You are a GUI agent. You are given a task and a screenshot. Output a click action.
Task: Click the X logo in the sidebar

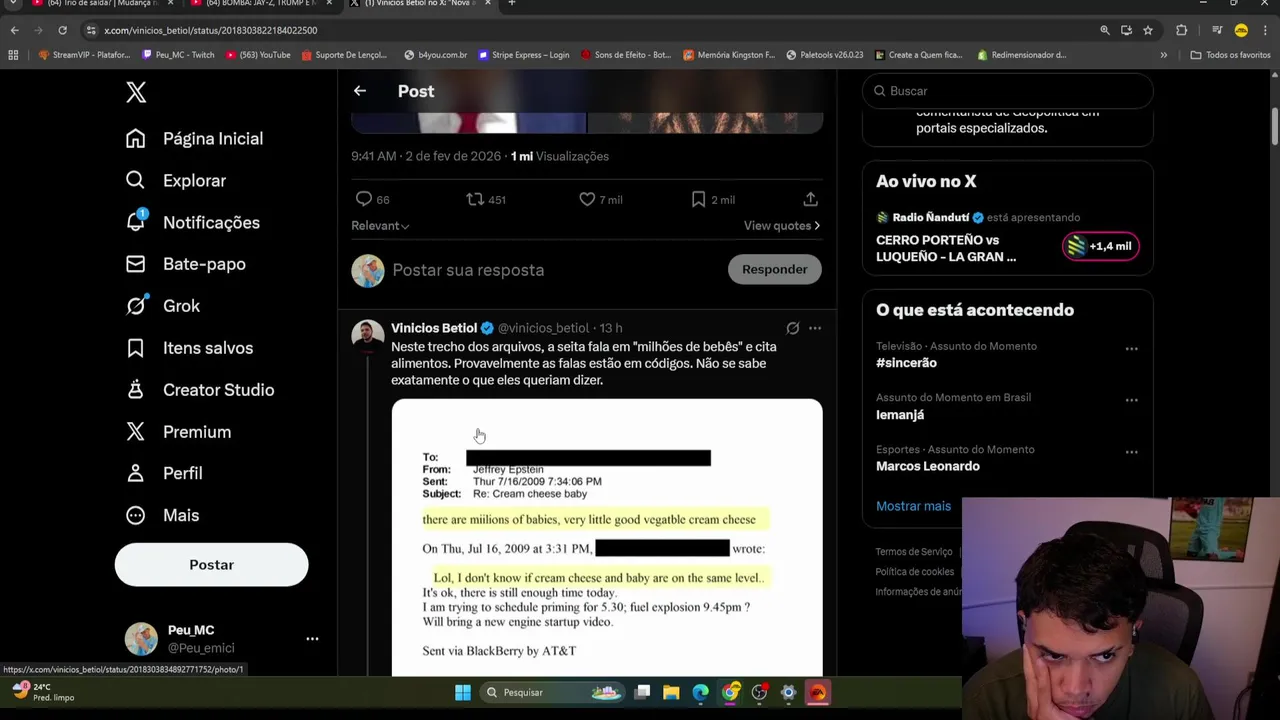[x=136, y=92]
